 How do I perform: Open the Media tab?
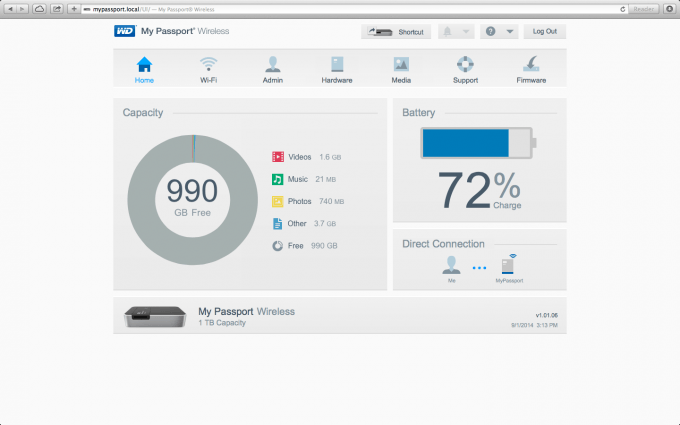[x=401, y=69]
